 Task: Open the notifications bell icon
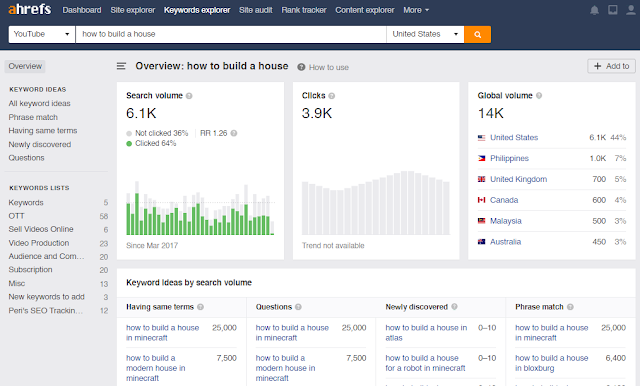(x=594, y=10)
